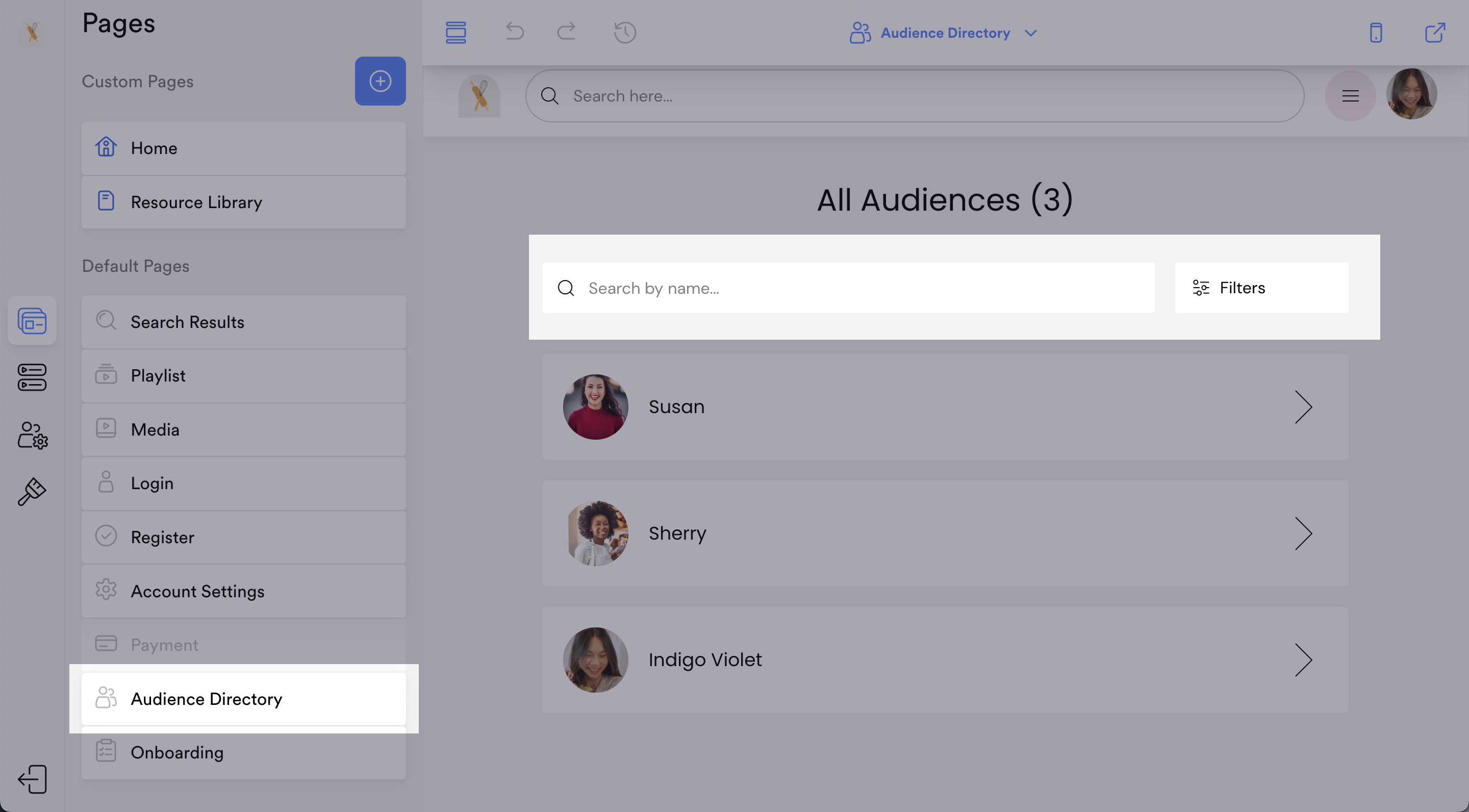Open the audience settings sidebar icon
The width and height of the screenshot is (1469, 812).
(x=32, y=435)
